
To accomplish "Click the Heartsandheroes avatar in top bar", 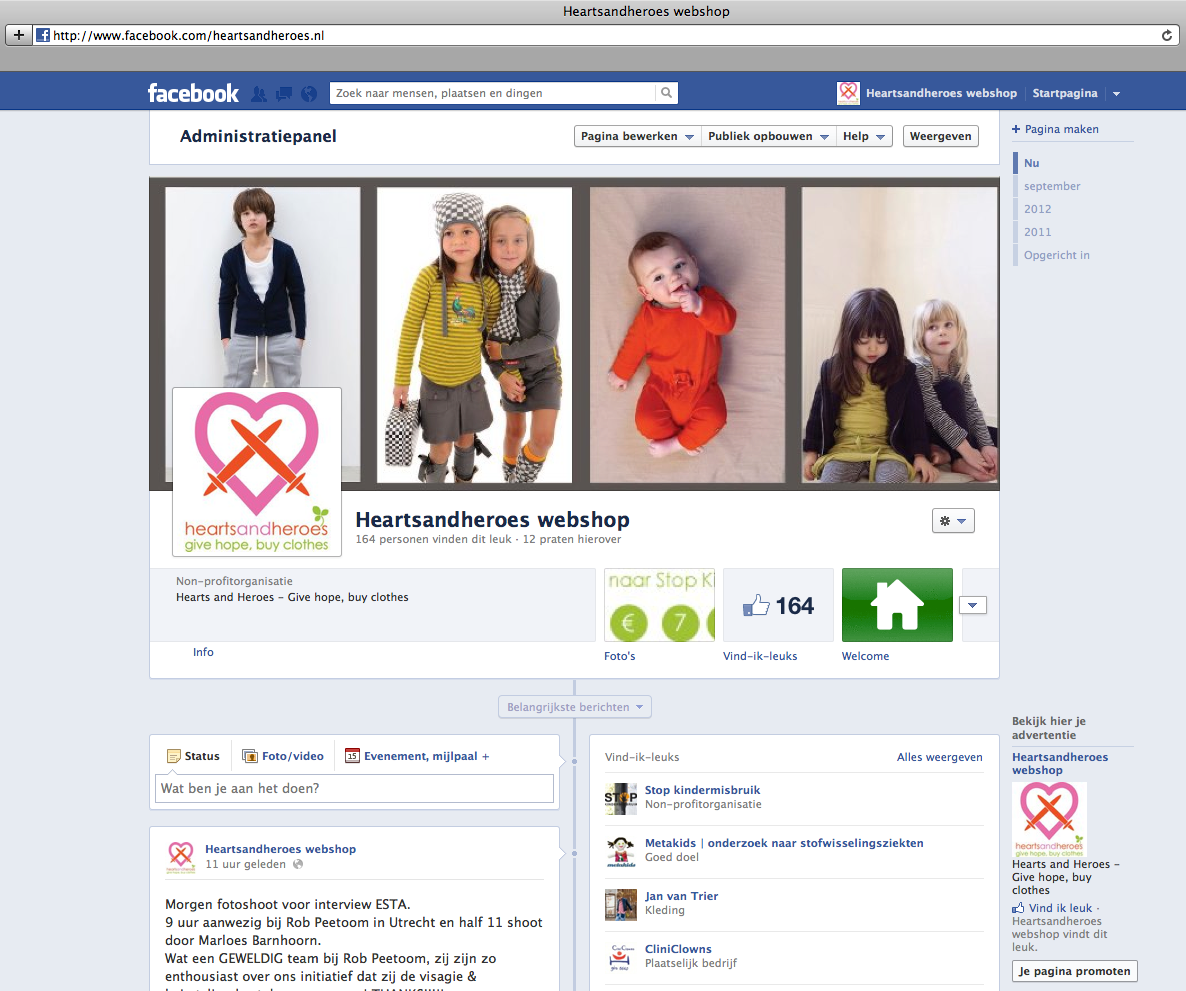I will tap(848, 93).
